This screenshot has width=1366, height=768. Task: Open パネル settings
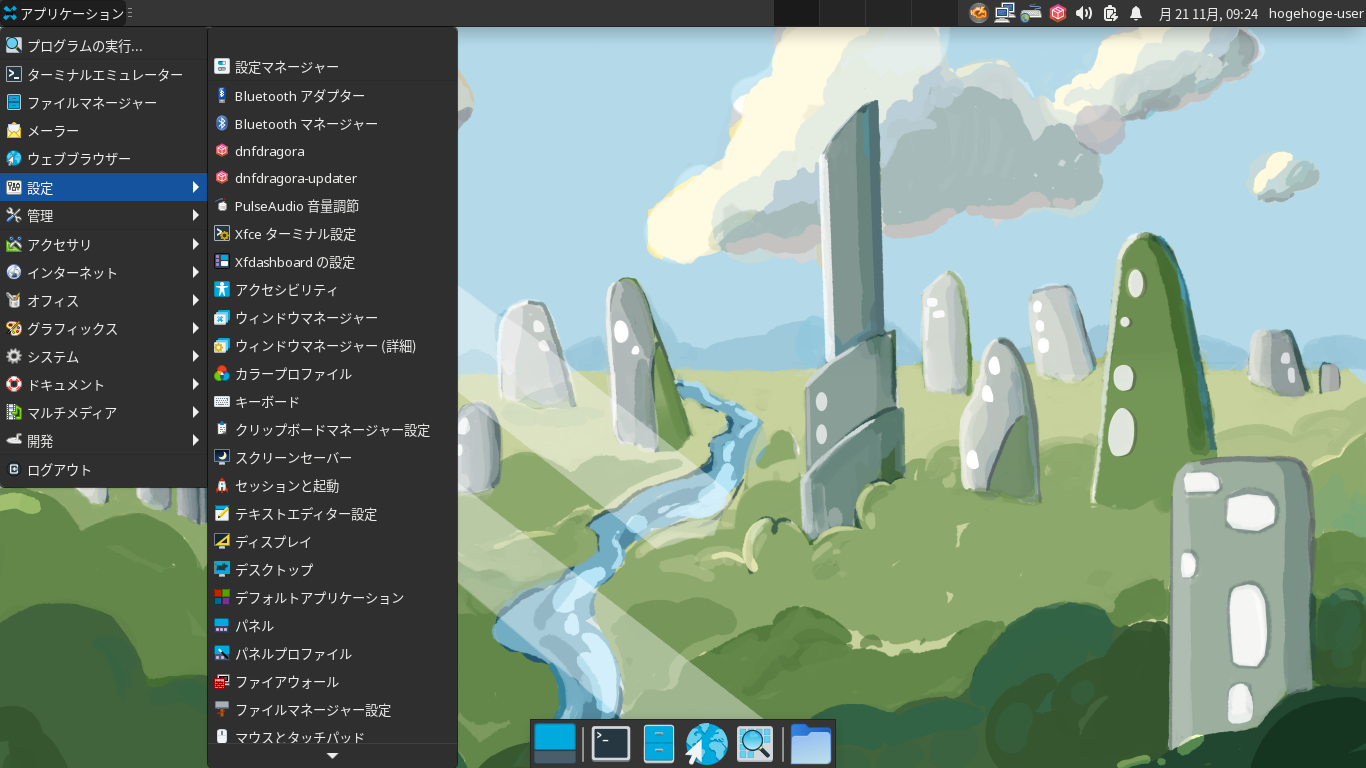pyautogui.click(x=332, y=626)
